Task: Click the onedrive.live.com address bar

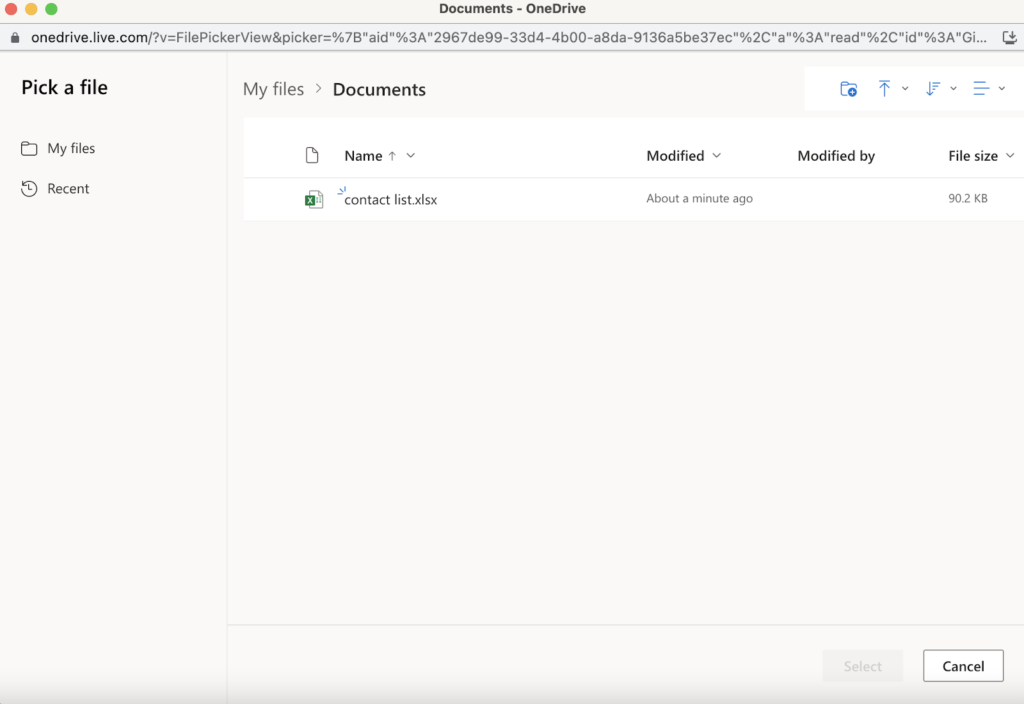Action: pos(508,37)
